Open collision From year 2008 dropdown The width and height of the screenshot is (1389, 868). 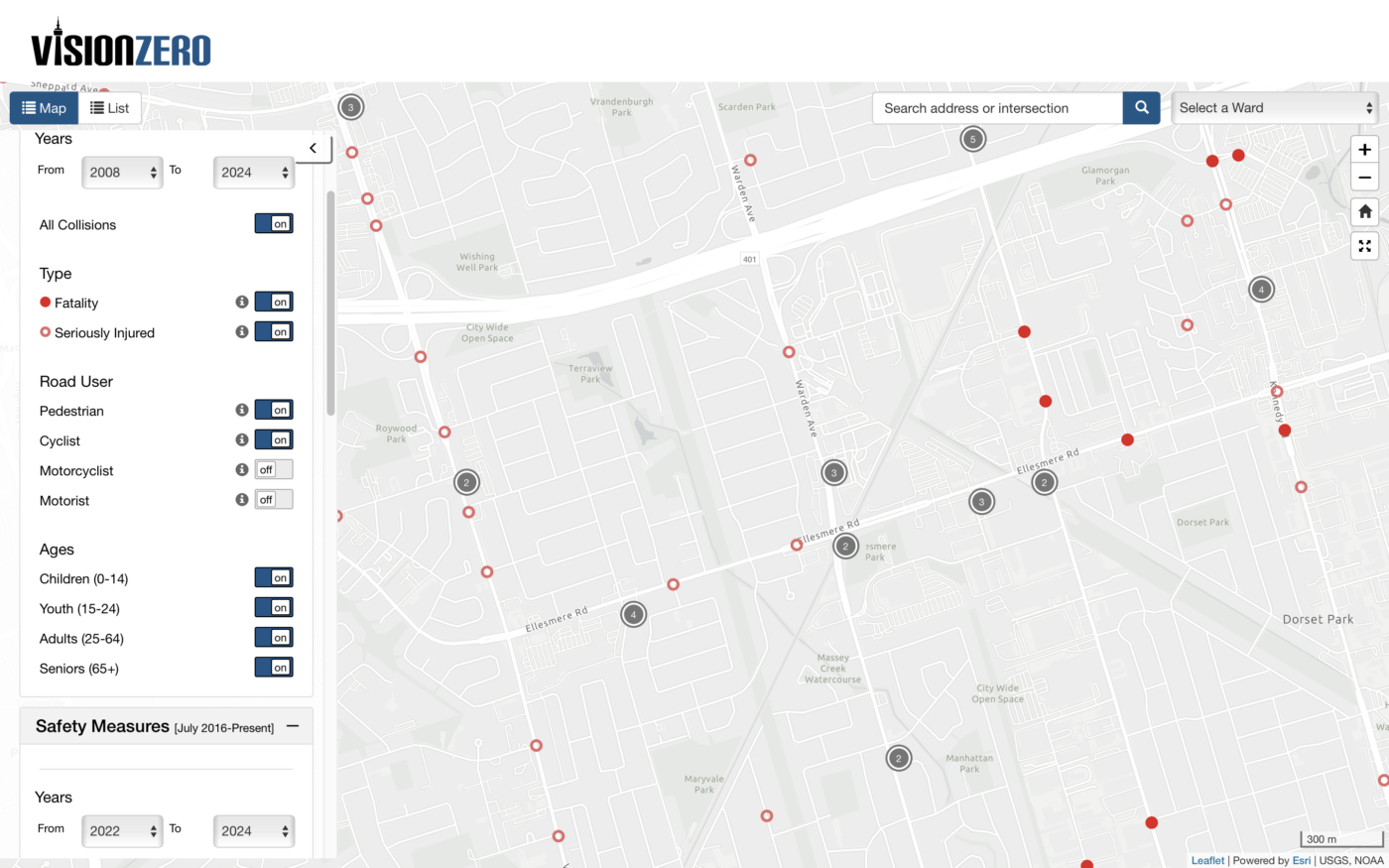(x=122, y=172)
